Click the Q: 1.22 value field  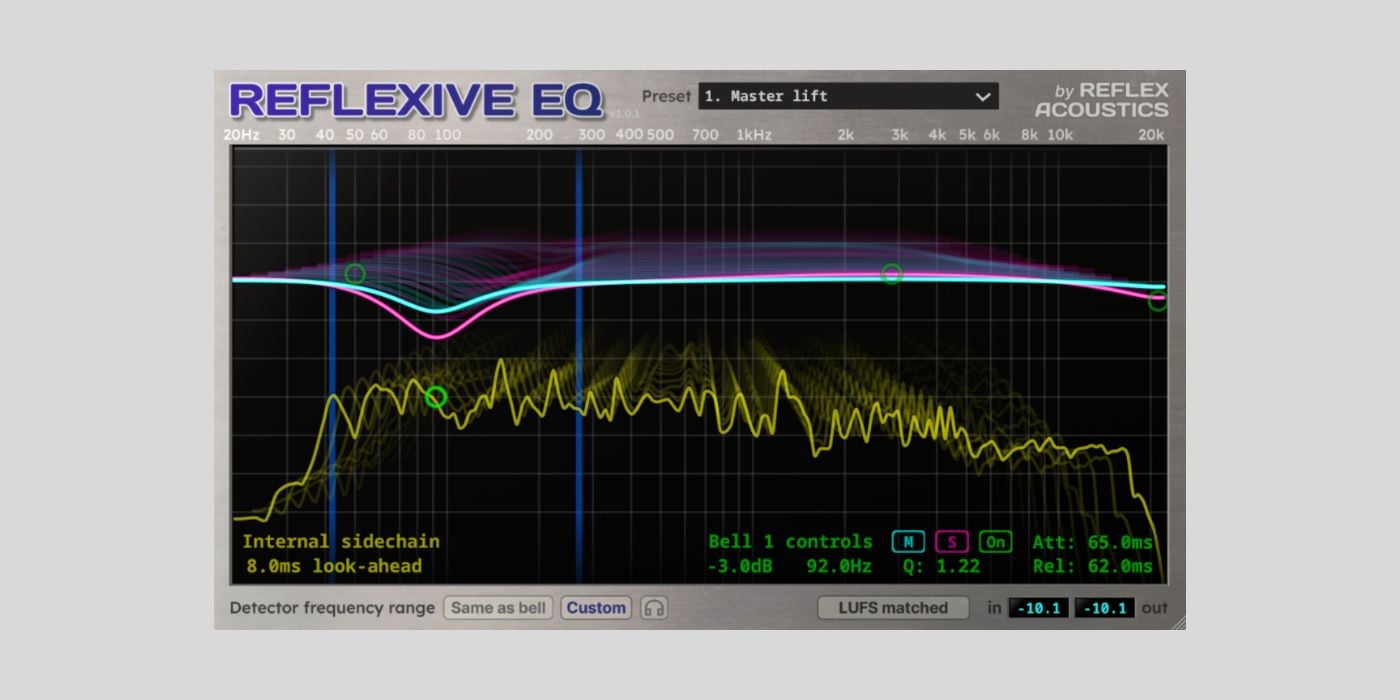coord(940,567)
